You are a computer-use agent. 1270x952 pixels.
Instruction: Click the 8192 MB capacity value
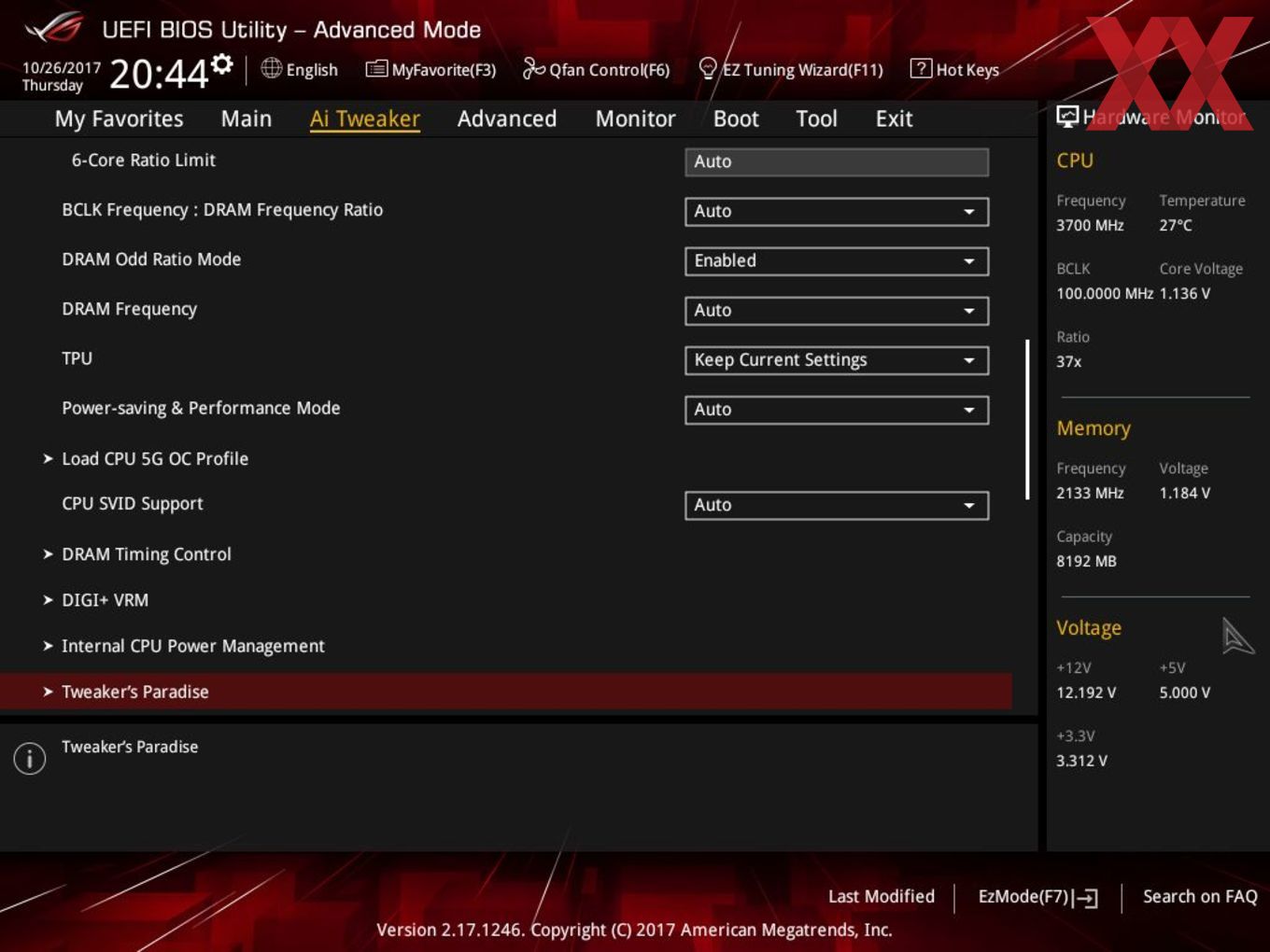coord(1086,561)
